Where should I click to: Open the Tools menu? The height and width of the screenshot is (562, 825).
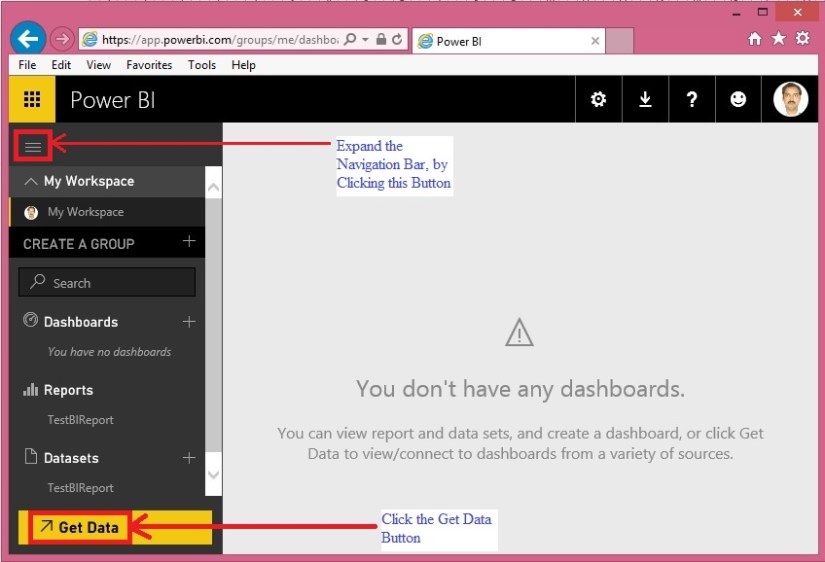click(202, 65)
